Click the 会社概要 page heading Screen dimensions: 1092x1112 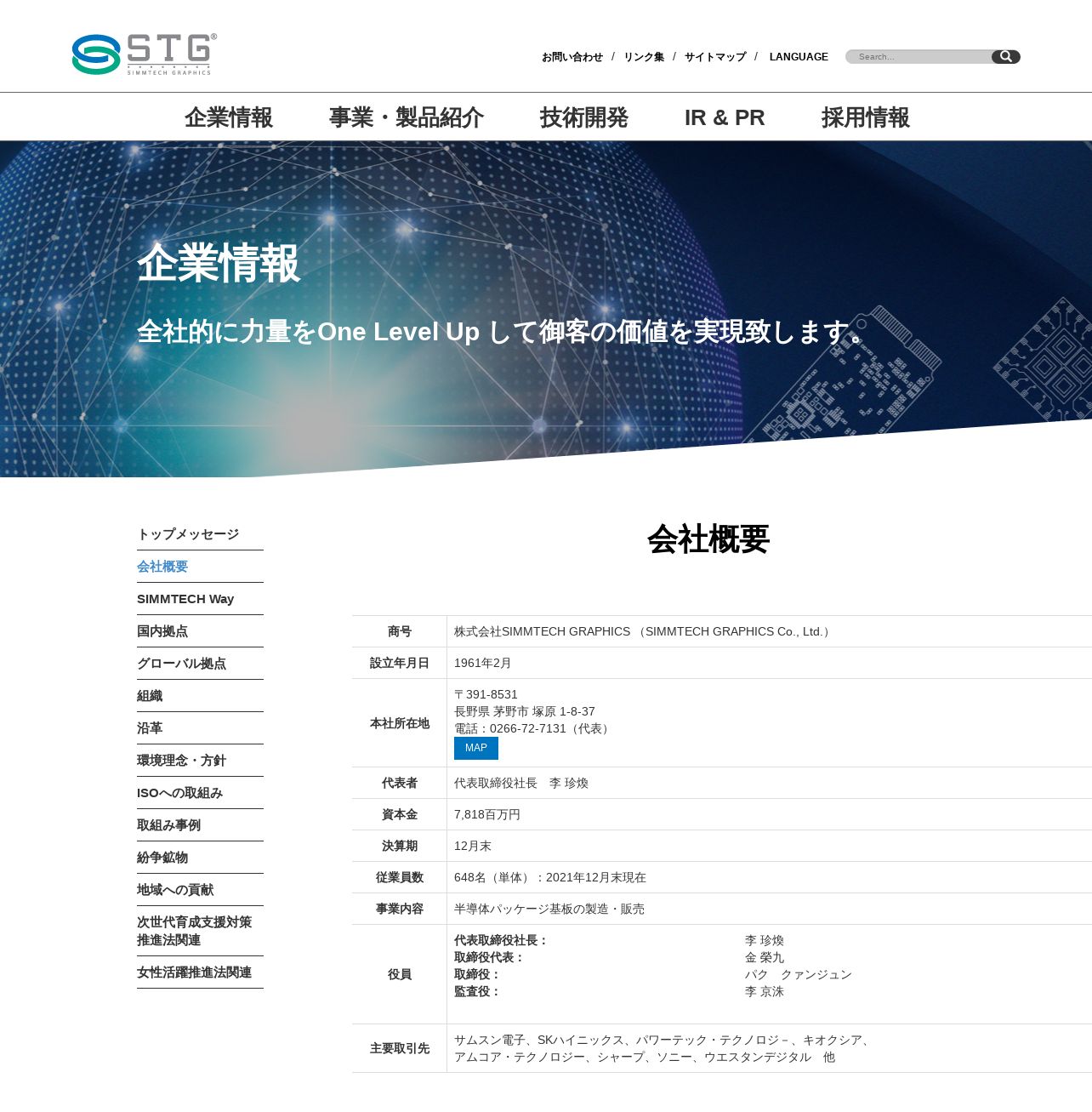708,539
